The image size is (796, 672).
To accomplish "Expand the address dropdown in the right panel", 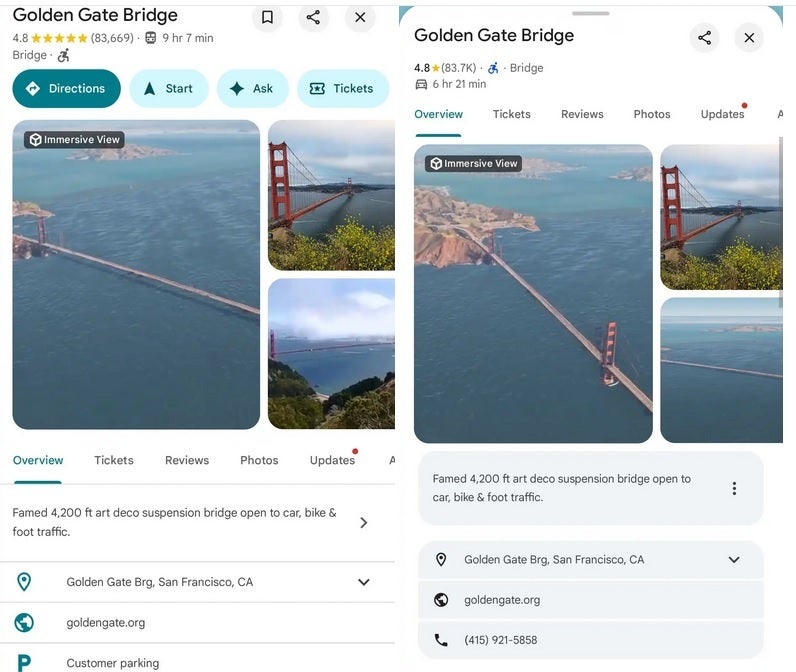I will [x=734, y=560].
